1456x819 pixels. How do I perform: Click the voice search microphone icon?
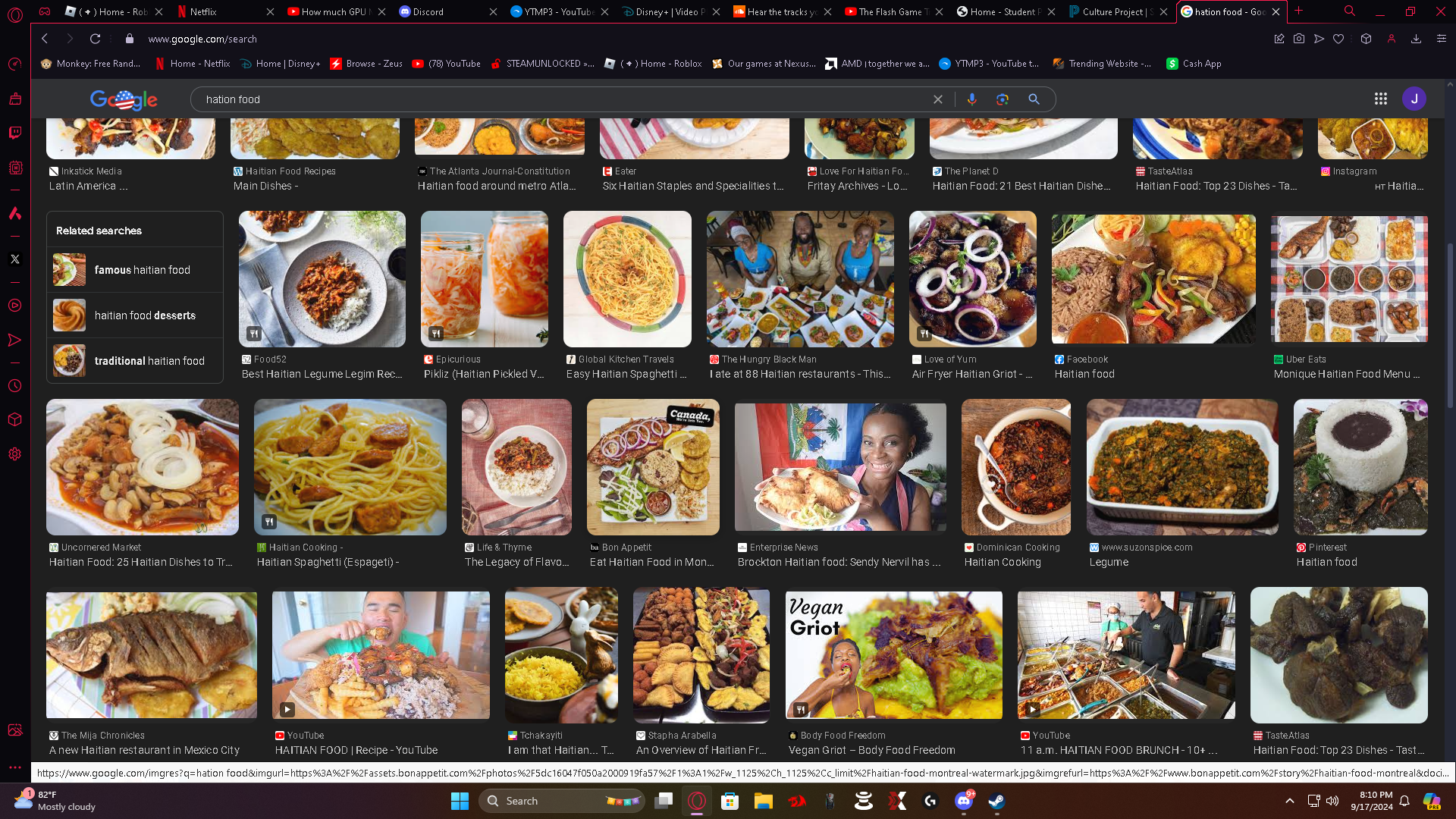pyautogui.click(x=971, y=99)
